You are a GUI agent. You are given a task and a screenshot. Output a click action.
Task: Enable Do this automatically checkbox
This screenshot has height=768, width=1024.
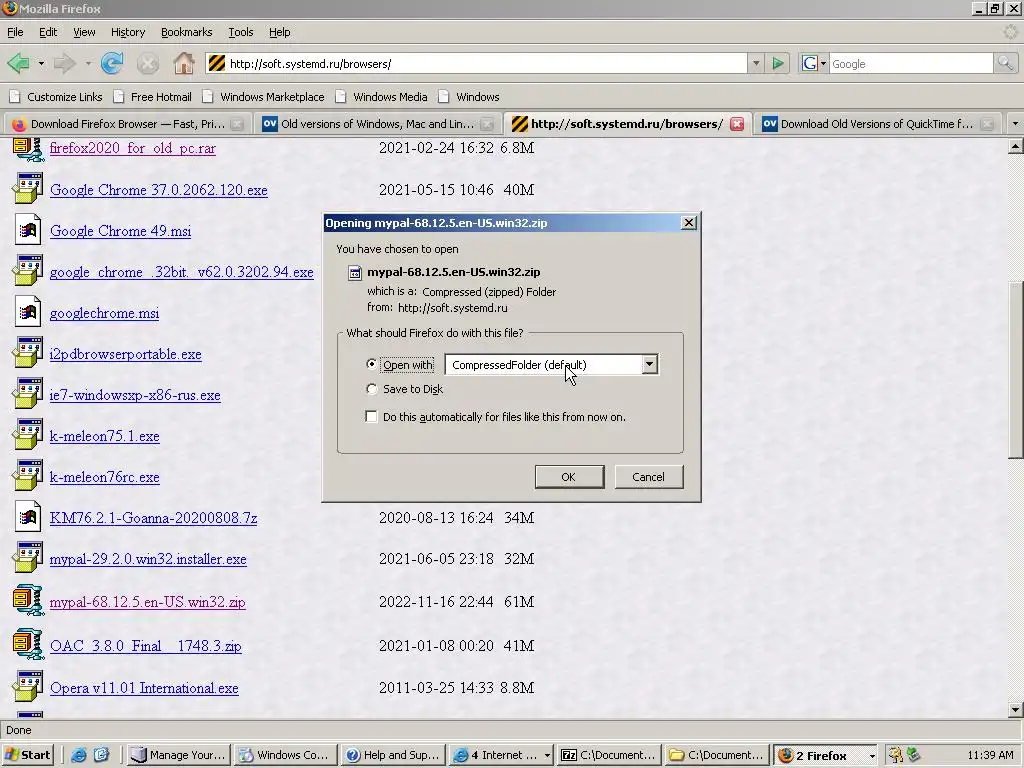[x=371, y=417]
